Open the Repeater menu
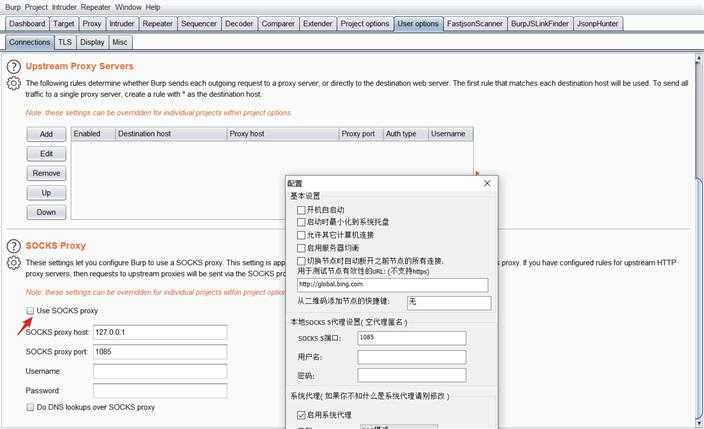The width and height of the screenshot is (704, 429). (x=96, y=7)
